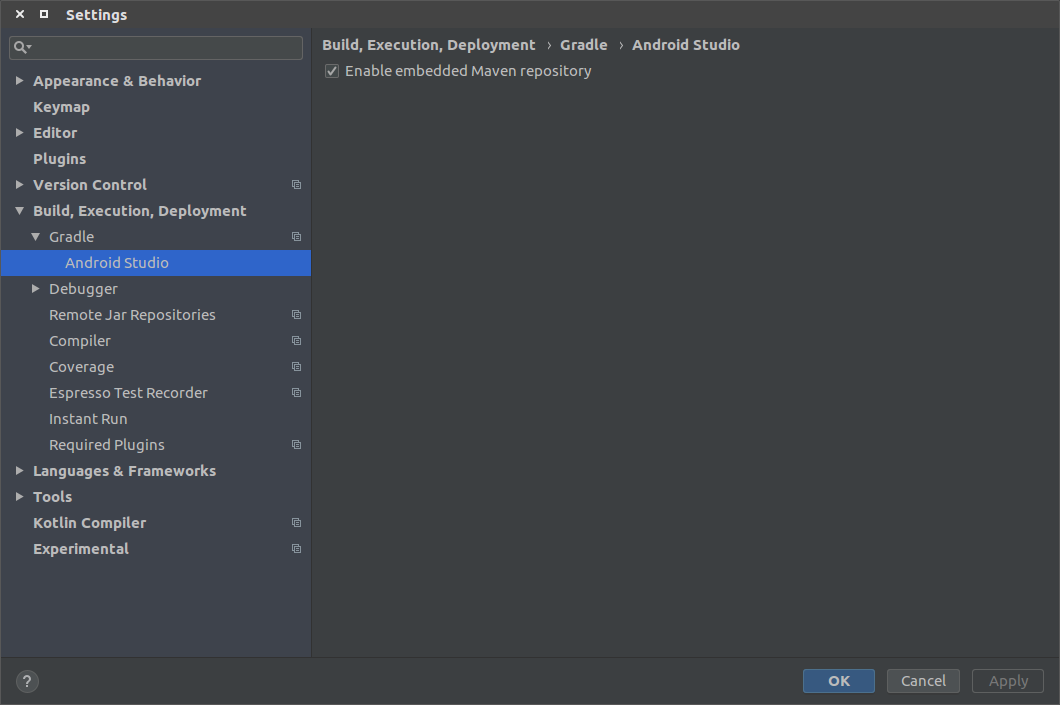The height and width of the screenshot is (705, 1060).
Task: Select Languages & Frameworks label
Action: 124,471
